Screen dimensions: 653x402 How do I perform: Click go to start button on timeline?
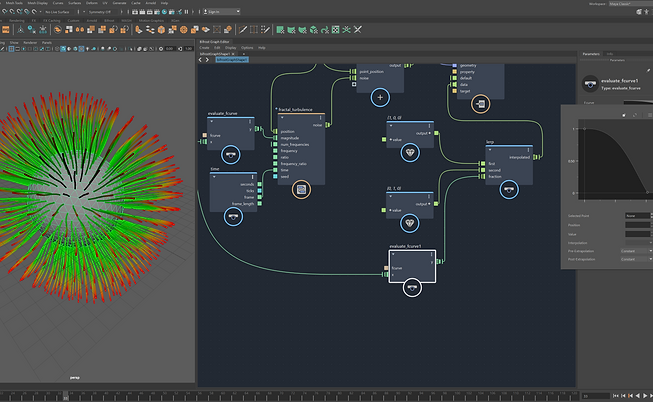point(616,395)
